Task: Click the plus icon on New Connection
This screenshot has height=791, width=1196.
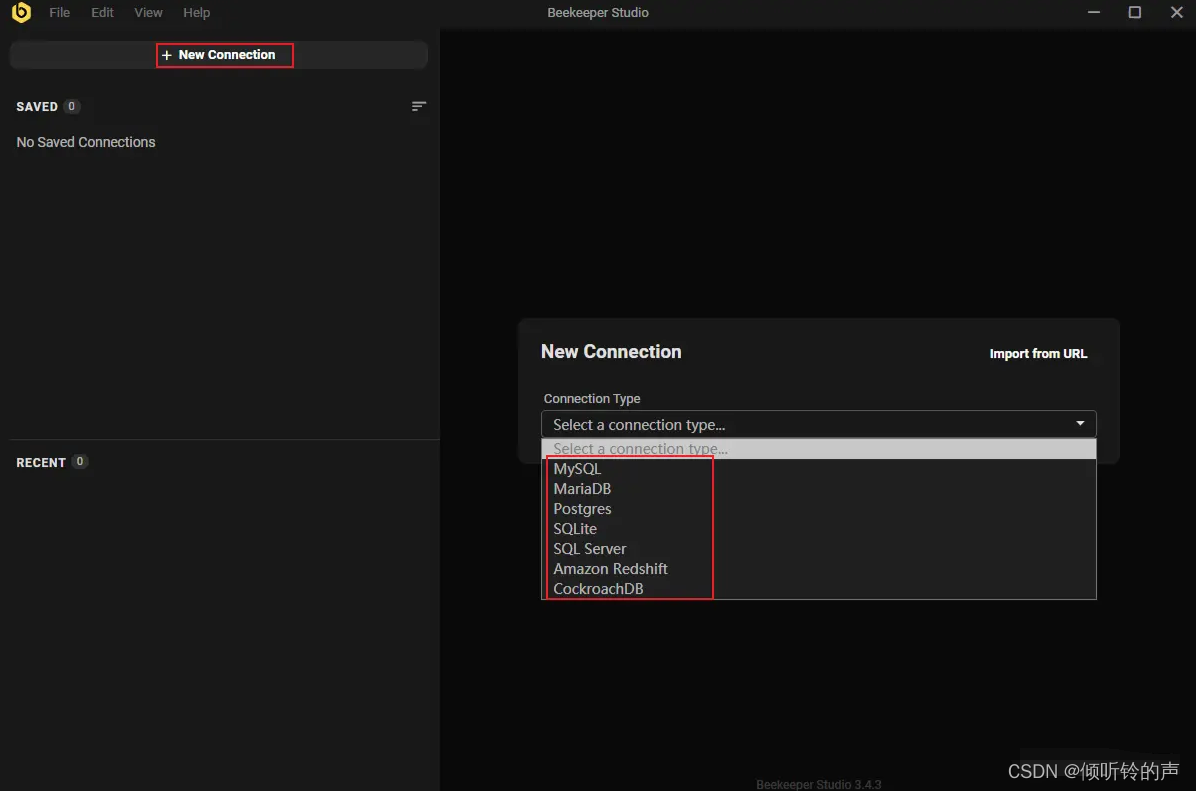Action: point(166,55)
